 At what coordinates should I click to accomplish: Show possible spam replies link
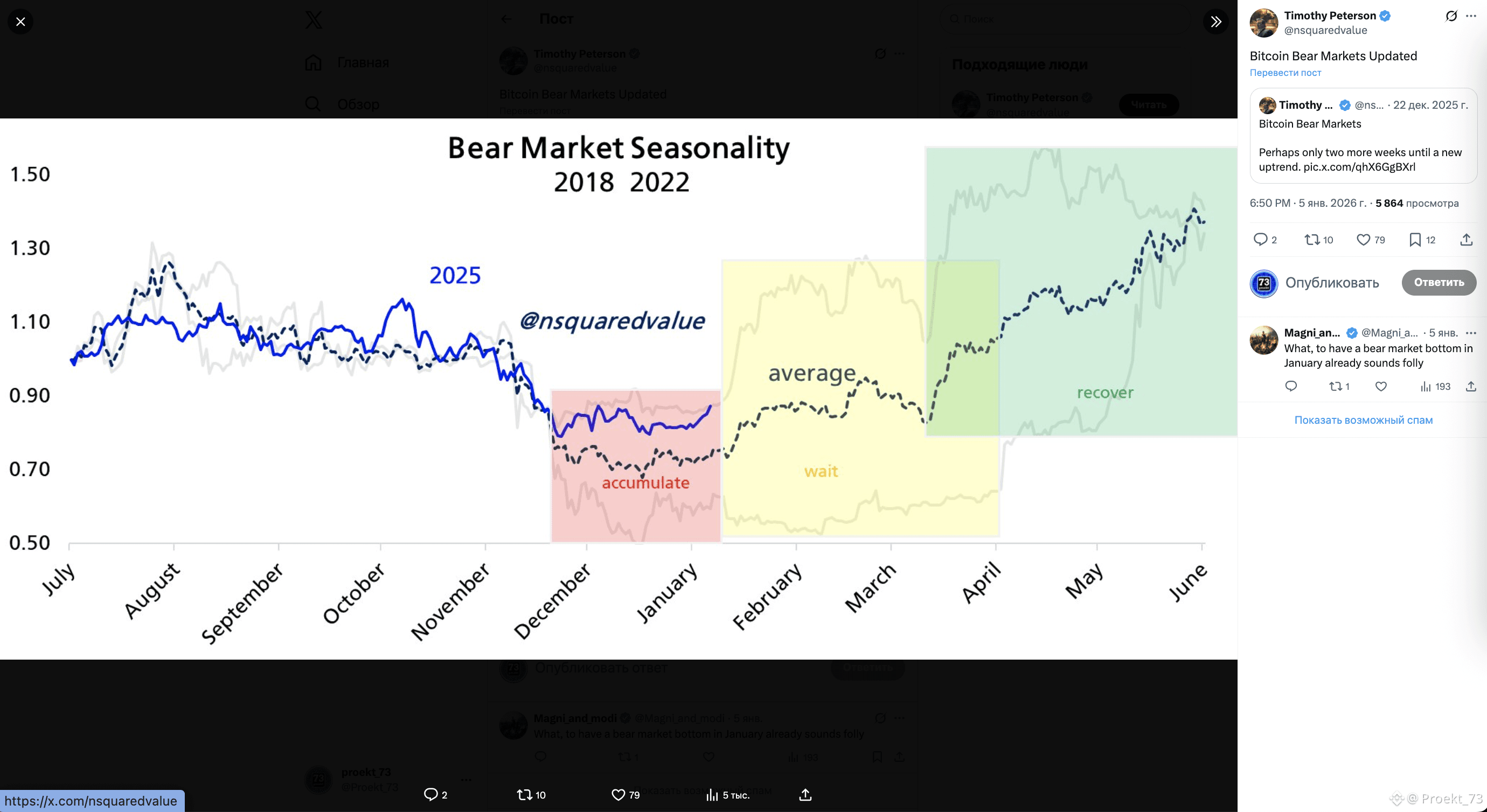[x=1363, y=420]
